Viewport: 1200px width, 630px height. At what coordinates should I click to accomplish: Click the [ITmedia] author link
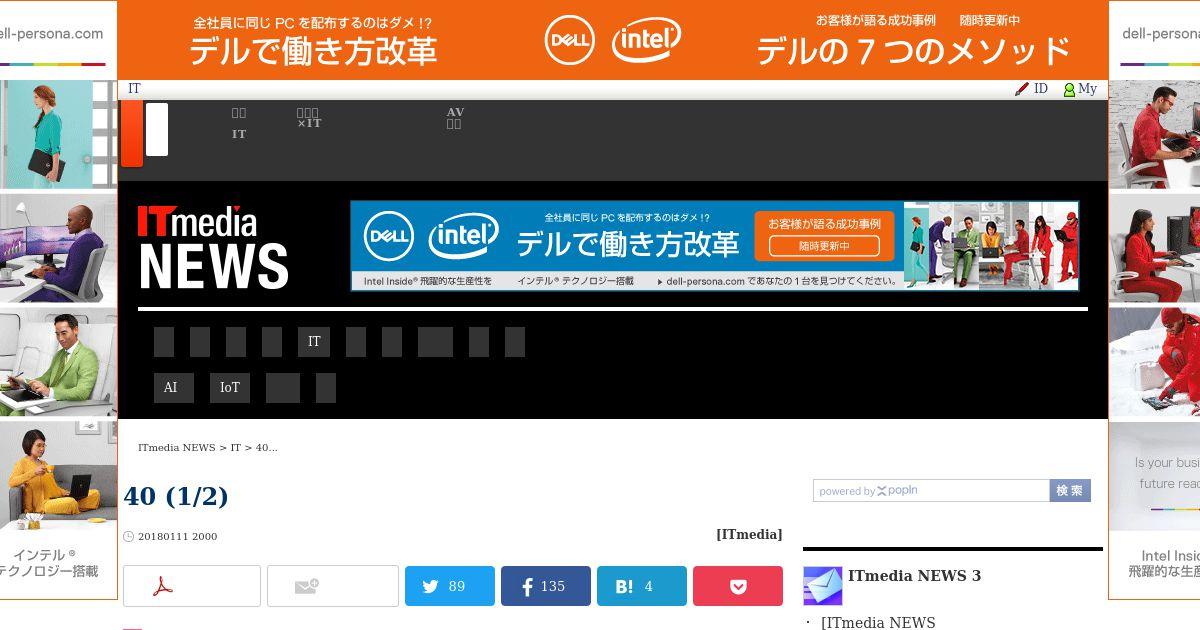[749, 535]
